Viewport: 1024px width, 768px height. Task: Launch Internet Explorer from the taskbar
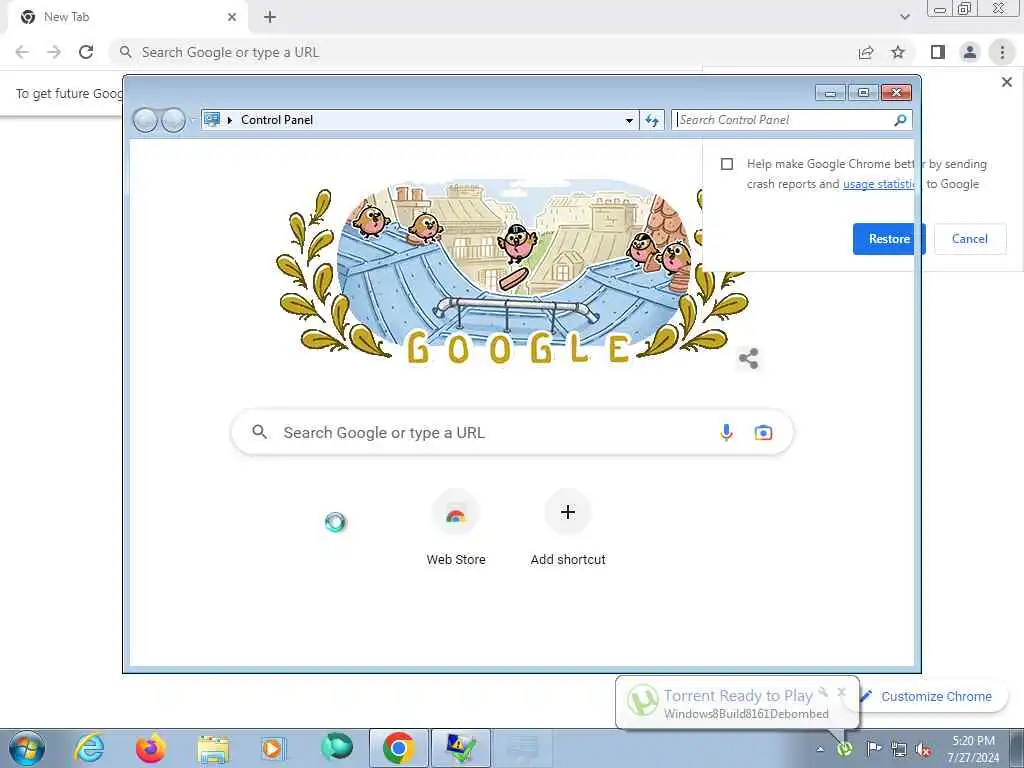(89, 748)
